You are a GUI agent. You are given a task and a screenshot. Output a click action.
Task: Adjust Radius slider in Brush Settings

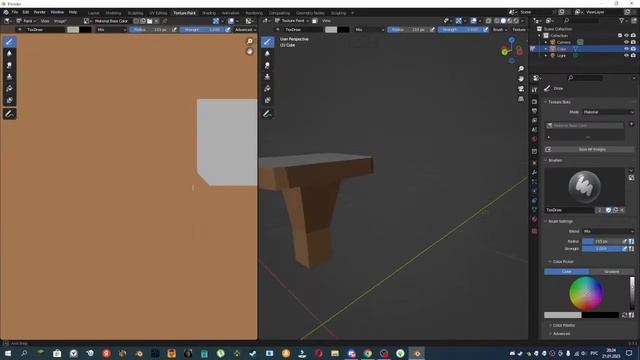point(601,241)
